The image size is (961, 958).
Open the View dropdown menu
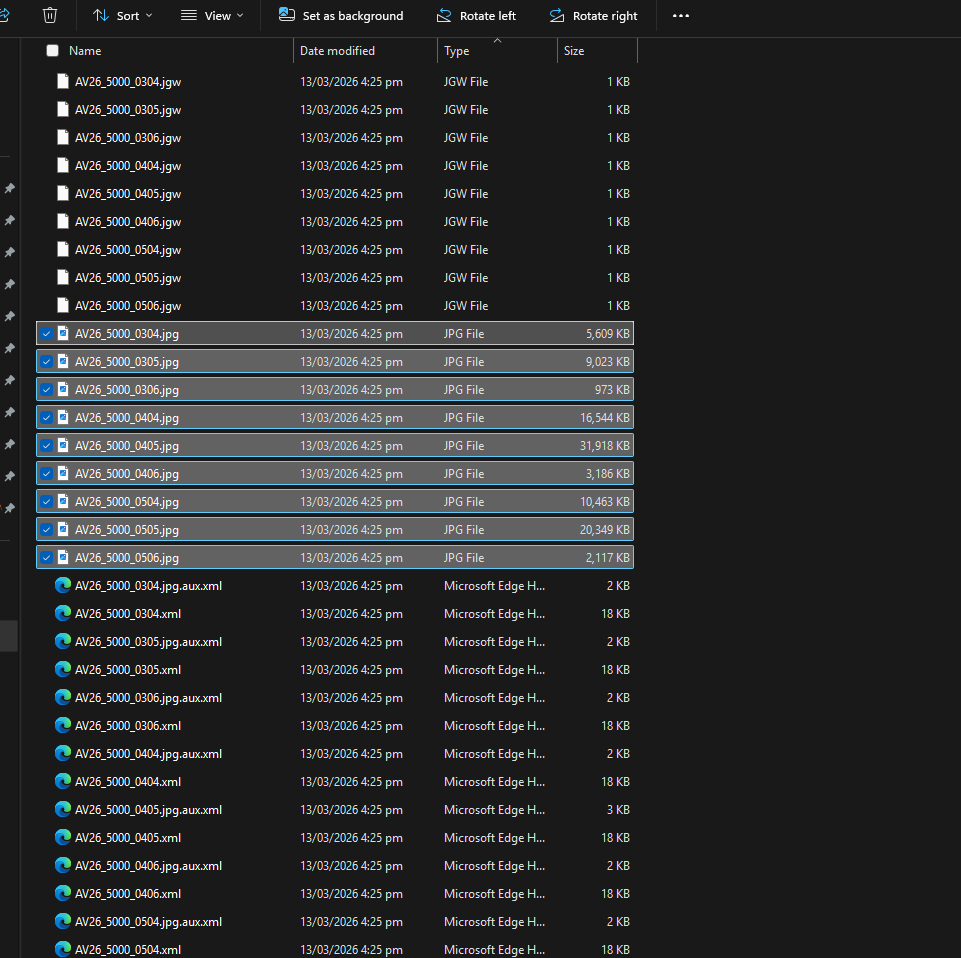click(x=212, y=16)
